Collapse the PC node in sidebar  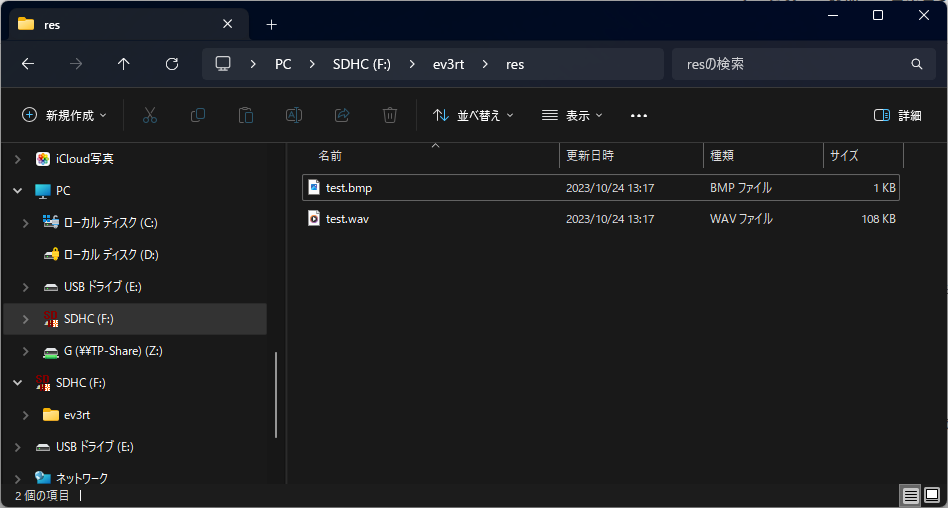(18, 191)
